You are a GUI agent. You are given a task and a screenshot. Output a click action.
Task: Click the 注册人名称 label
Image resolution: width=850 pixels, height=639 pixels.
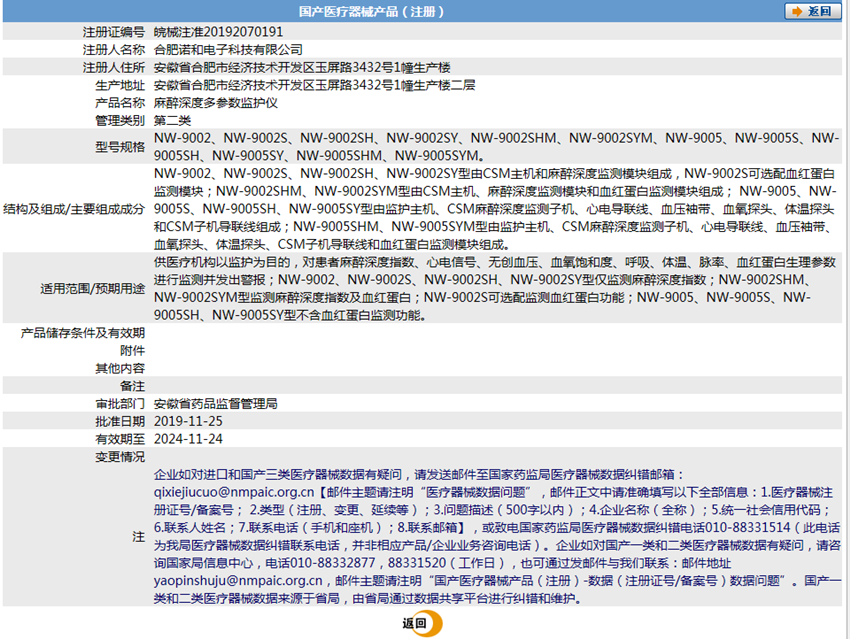(114, 50)
